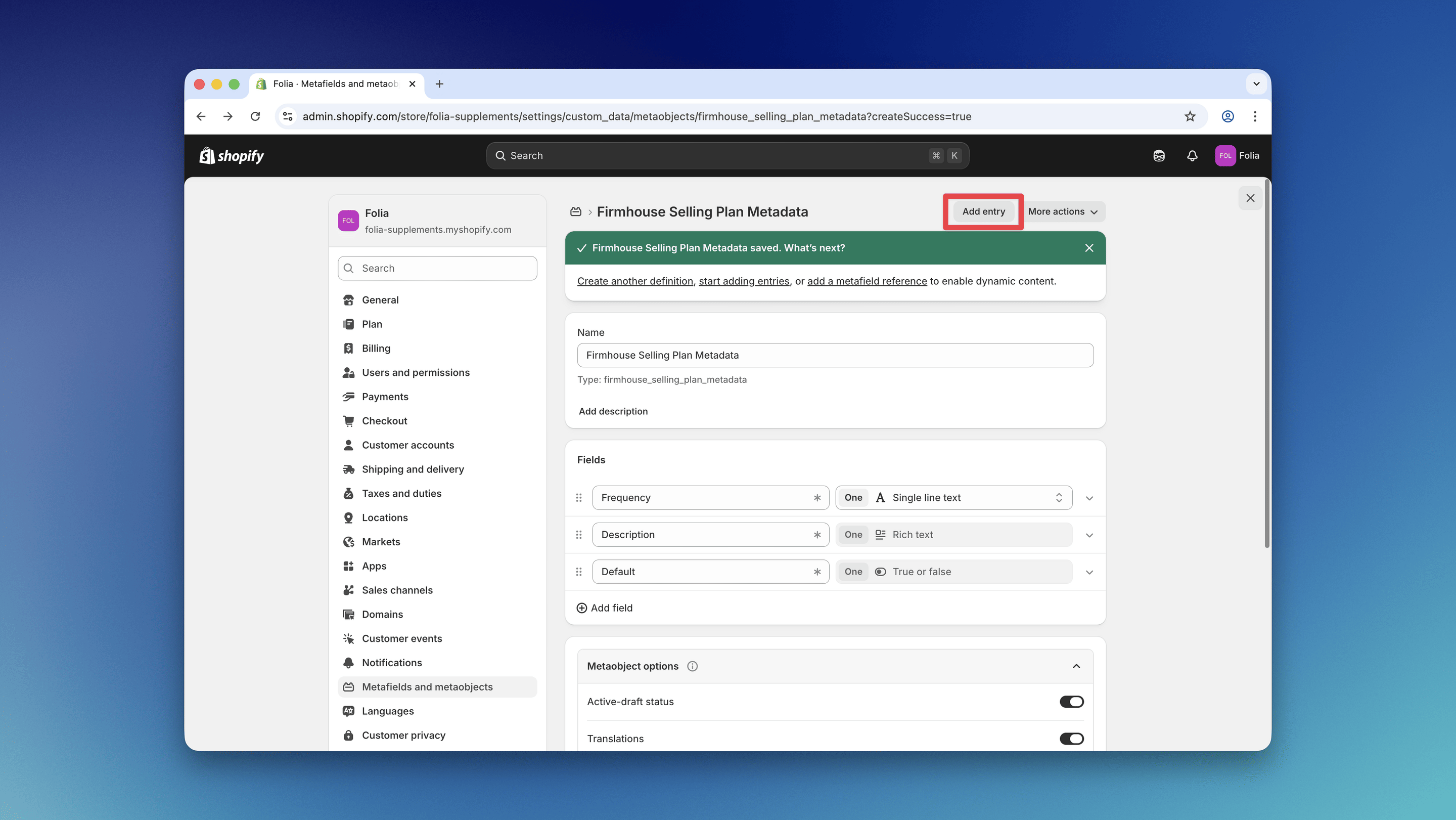Toggle the Active-draft status switch
This screenshot has height=820, width=1456.
pyautogui.click(x=1072, y=702)
